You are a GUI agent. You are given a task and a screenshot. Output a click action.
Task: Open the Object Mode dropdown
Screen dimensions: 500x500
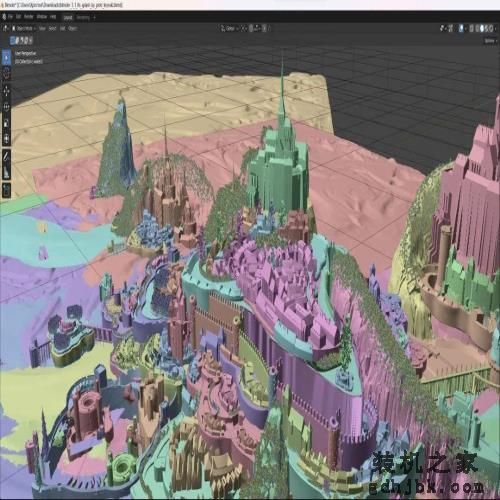(x=24, y=29)
